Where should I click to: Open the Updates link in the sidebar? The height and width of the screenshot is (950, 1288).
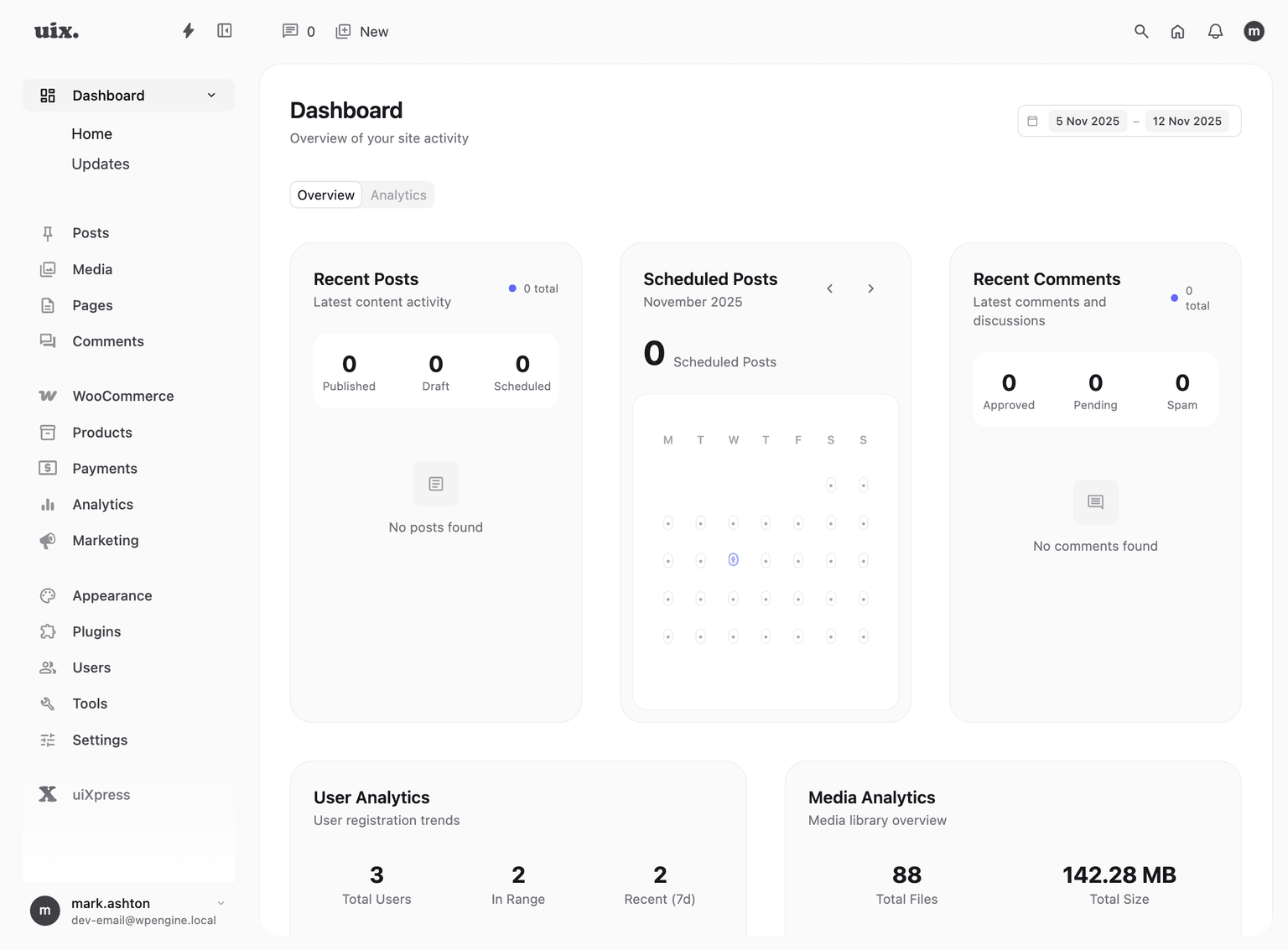pos(100,164)
